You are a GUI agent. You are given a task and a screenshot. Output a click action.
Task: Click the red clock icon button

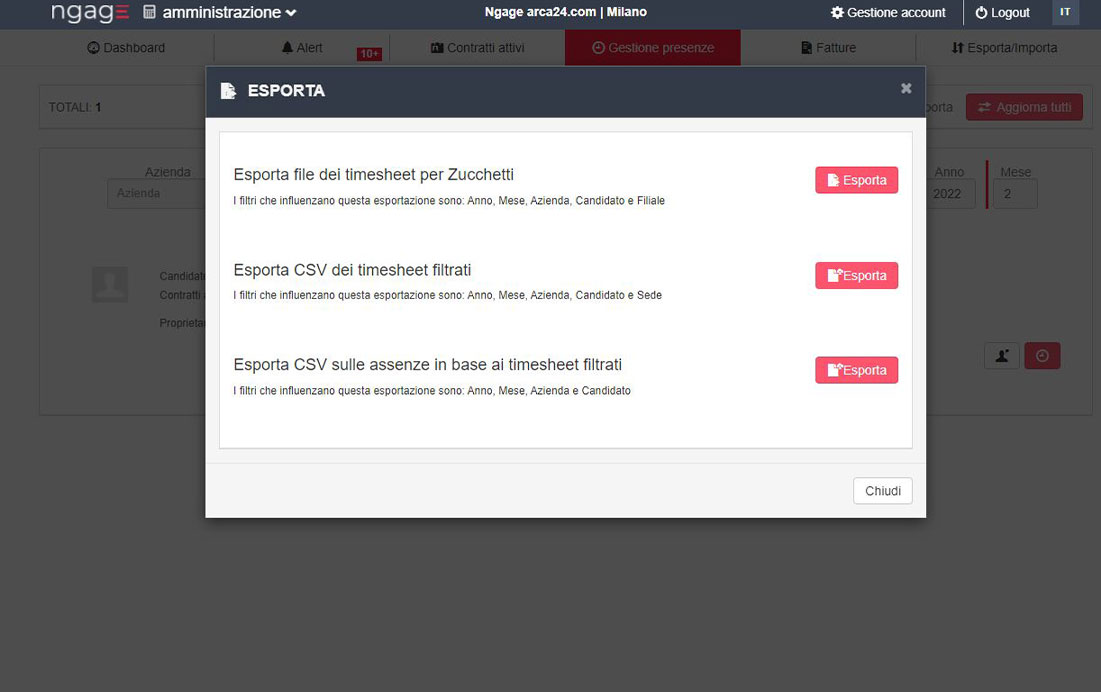(1042, 355)
